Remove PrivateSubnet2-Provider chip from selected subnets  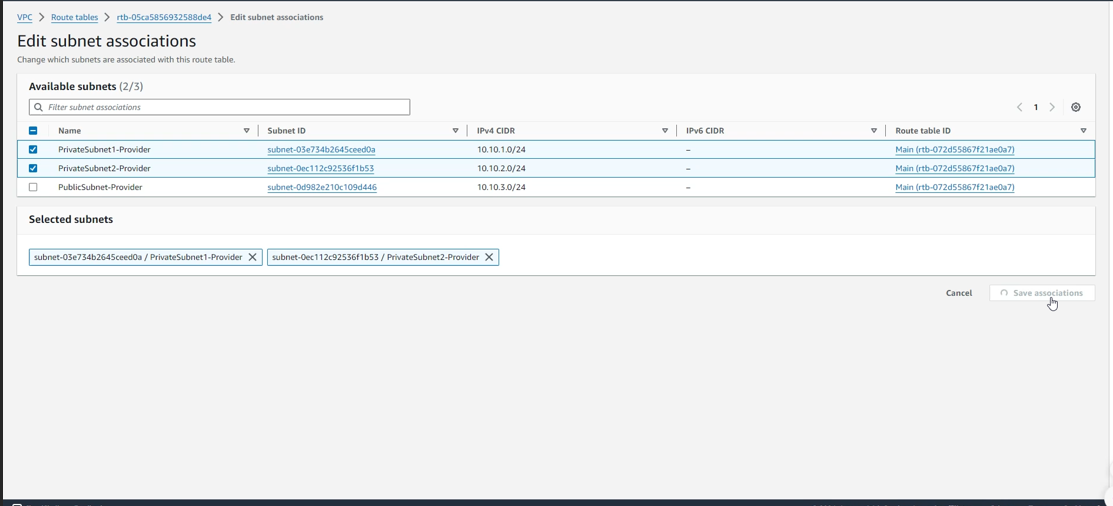tap(489, 257)
